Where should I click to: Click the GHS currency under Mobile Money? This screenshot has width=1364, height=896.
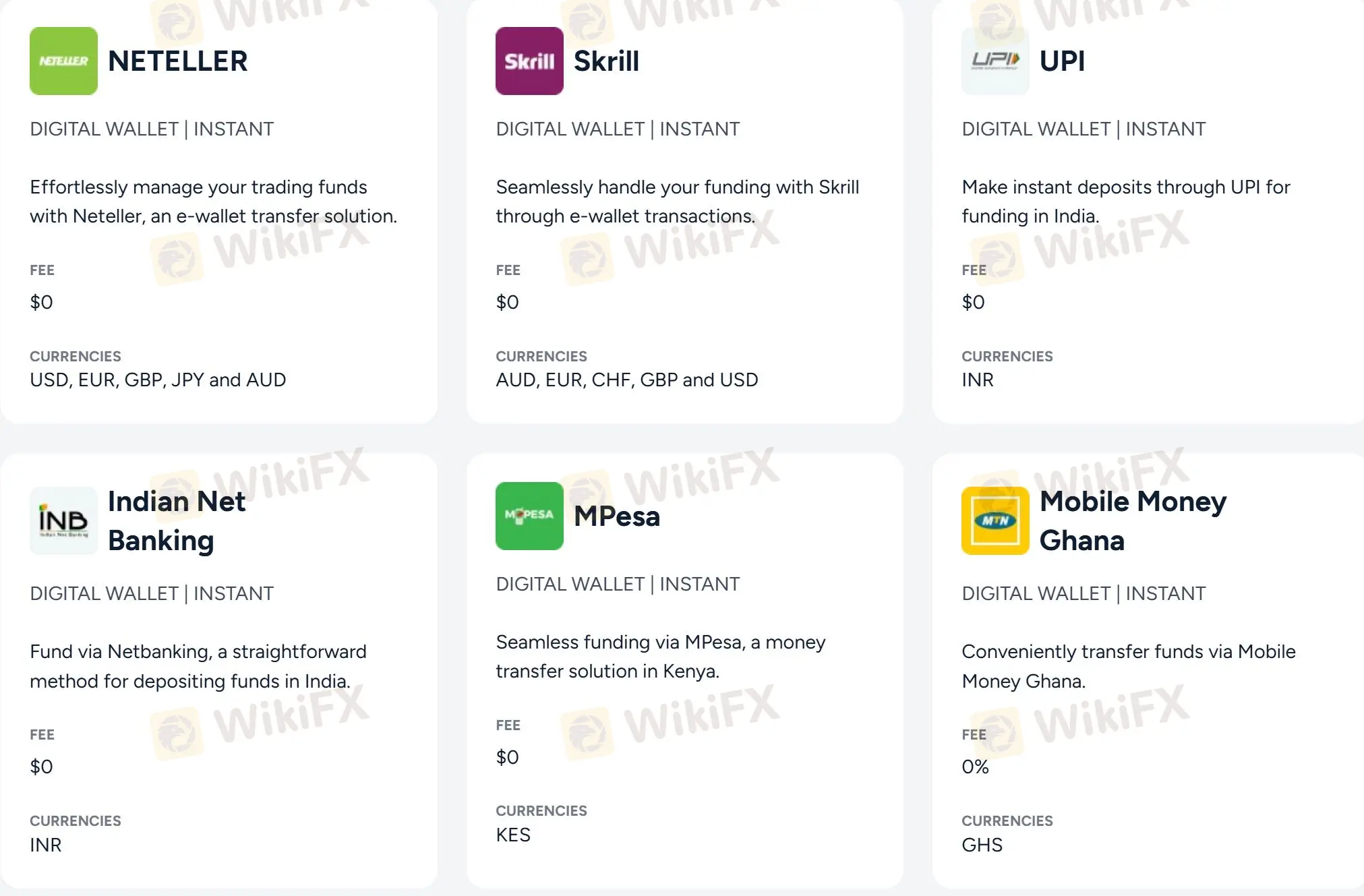[x=982, y=845]
